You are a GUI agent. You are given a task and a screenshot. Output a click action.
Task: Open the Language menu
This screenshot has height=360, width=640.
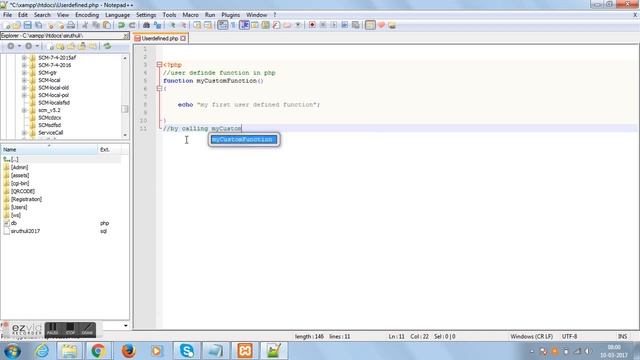click(x=117, y=15)
